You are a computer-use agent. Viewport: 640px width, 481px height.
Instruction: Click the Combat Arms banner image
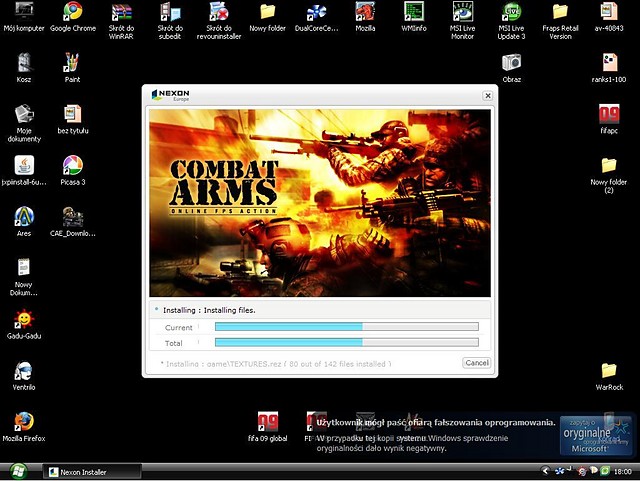320,203
